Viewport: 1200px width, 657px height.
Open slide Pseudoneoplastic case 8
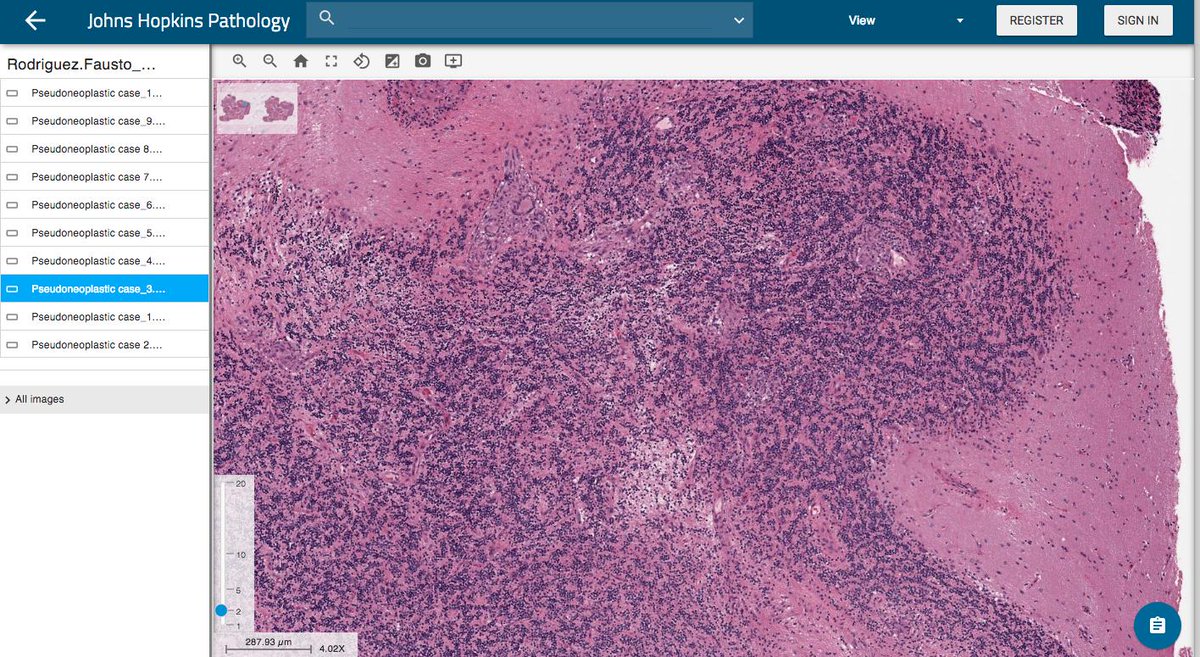(x=105, y=149)
